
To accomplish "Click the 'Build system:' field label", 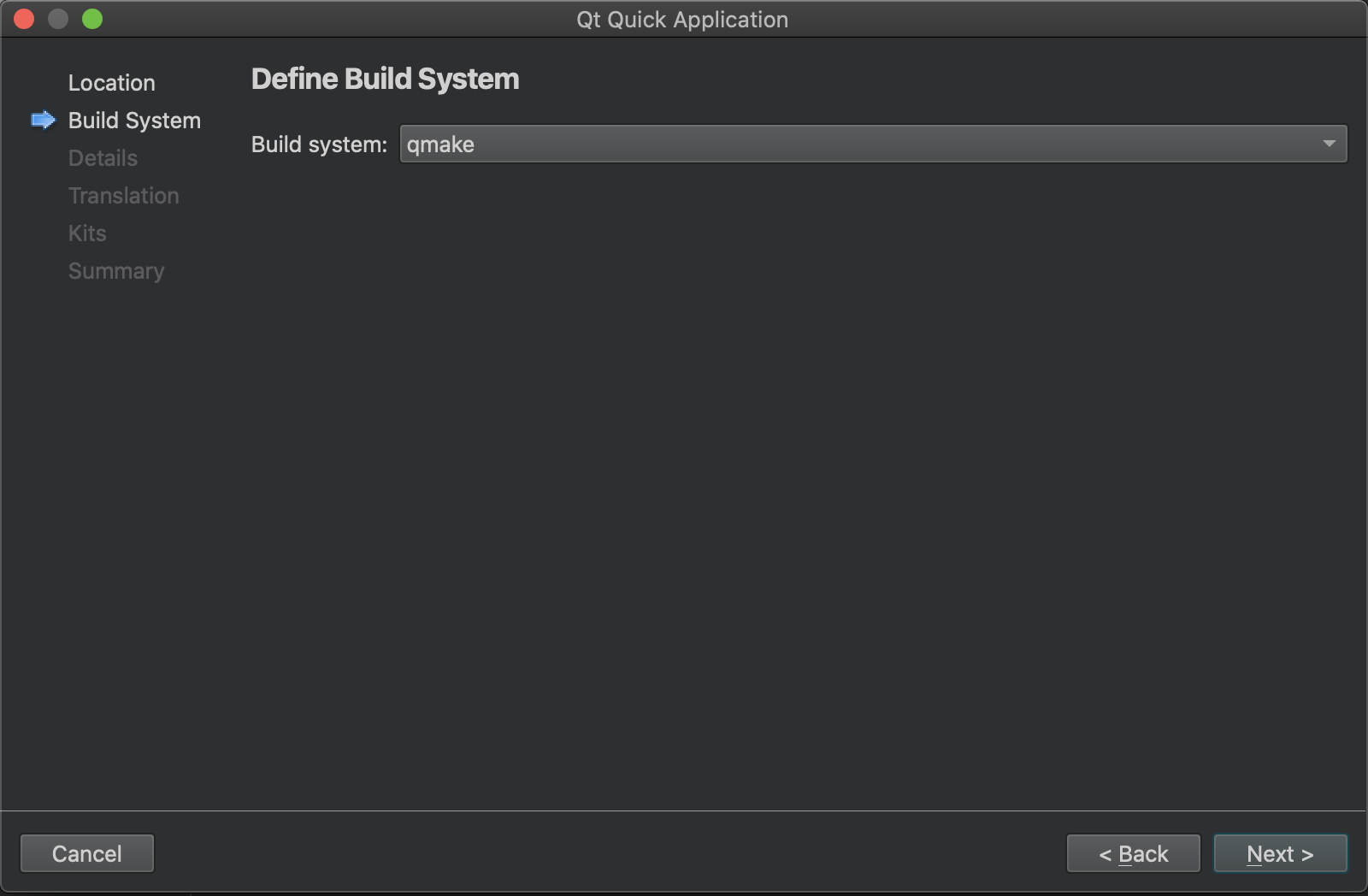I will 319,144.
